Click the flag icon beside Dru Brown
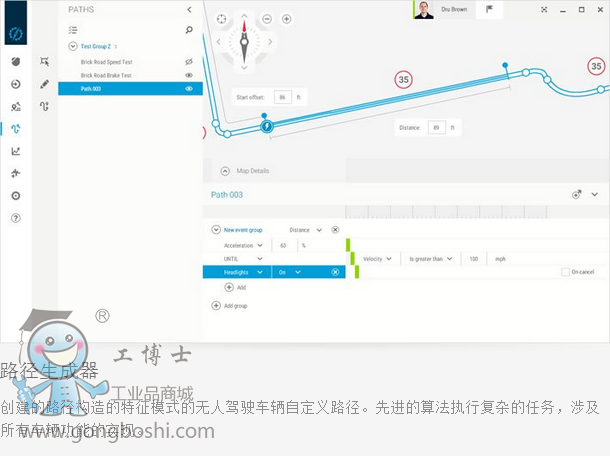Viewport: 610px width, 456px height. point(489,9)
